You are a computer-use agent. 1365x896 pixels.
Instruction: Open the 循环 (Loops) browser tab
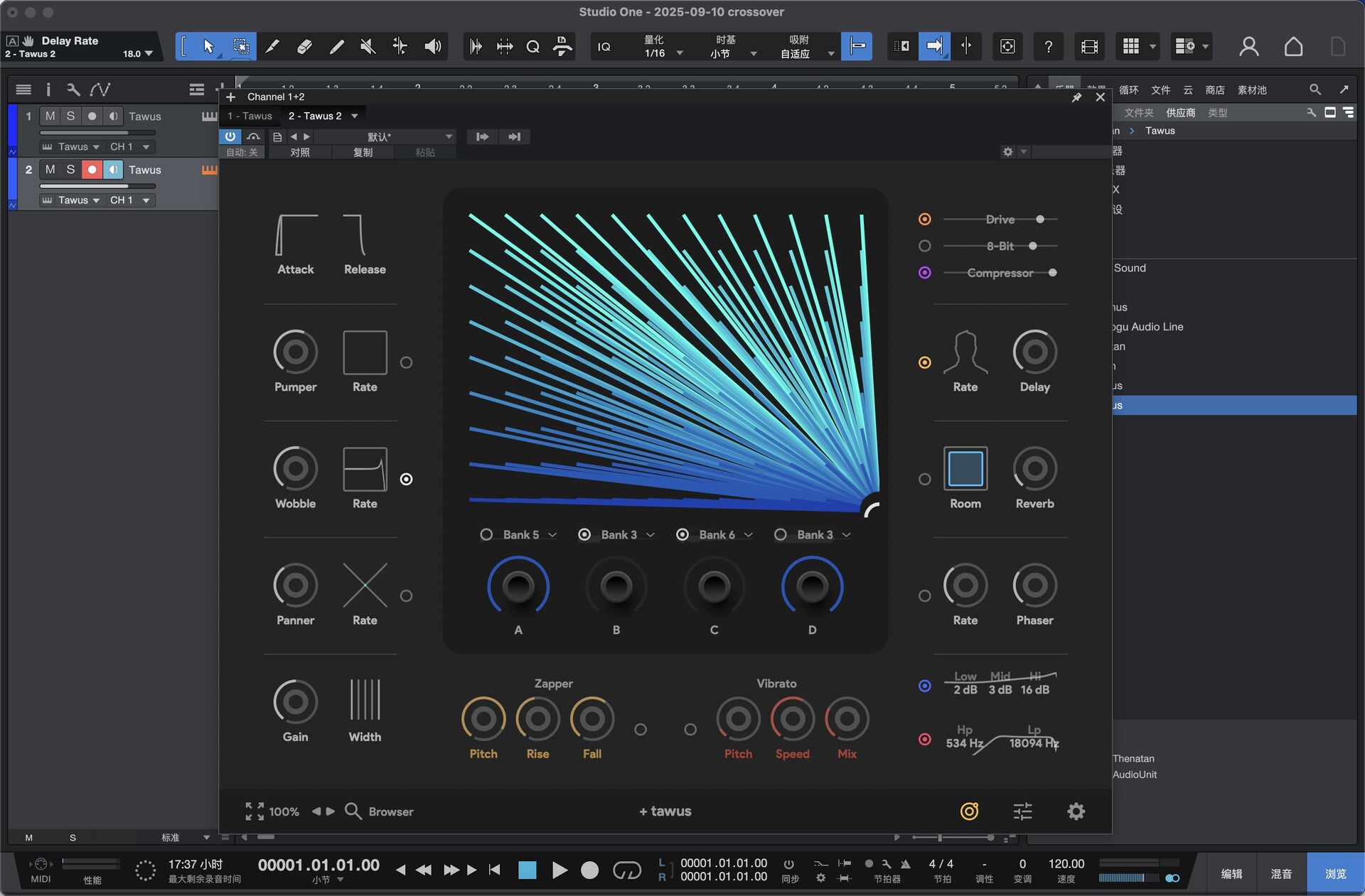[x=1128, y=90]
